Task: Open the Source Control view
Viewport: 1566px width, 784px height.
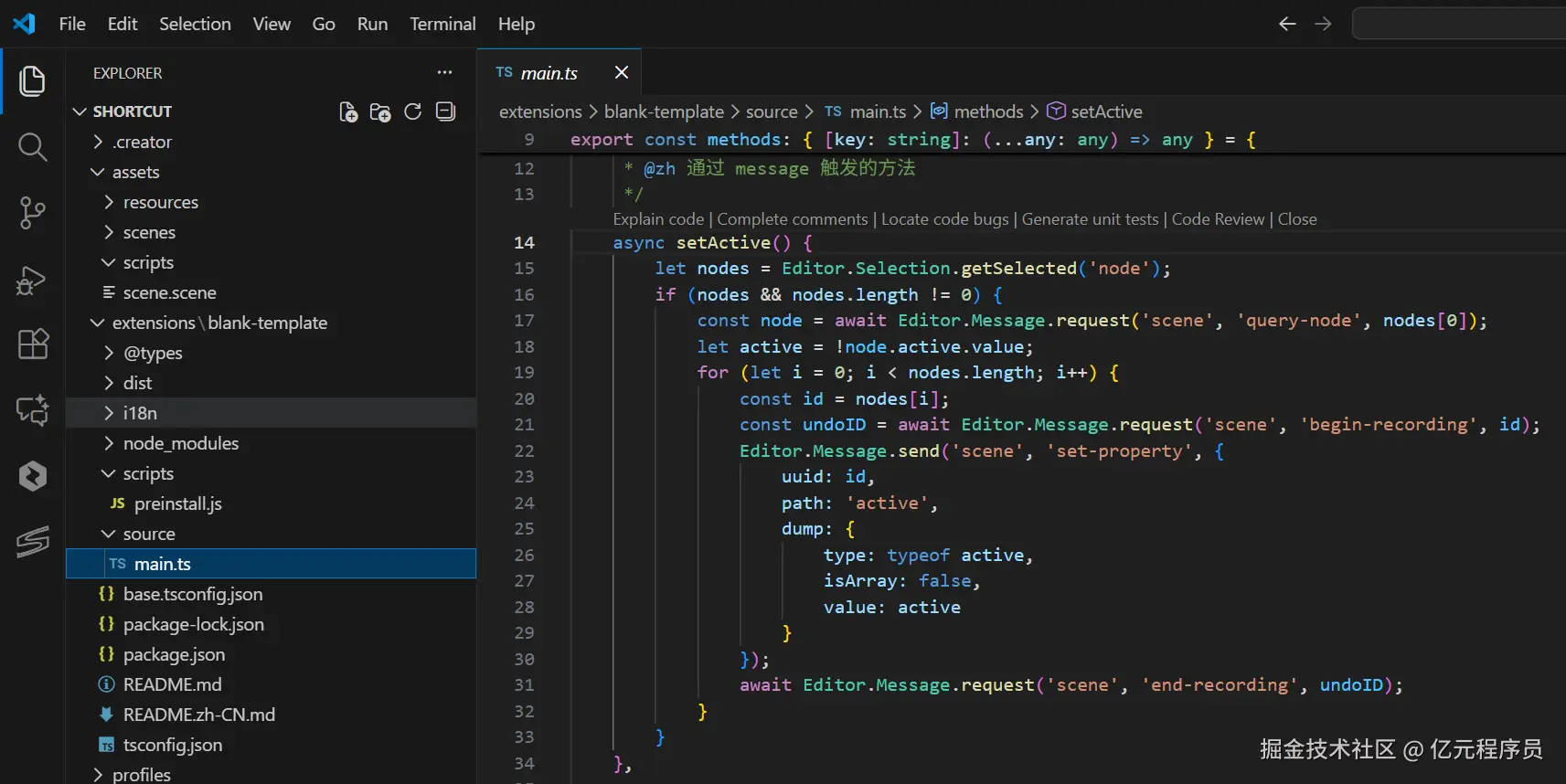Action: click(x=32, y=212)
